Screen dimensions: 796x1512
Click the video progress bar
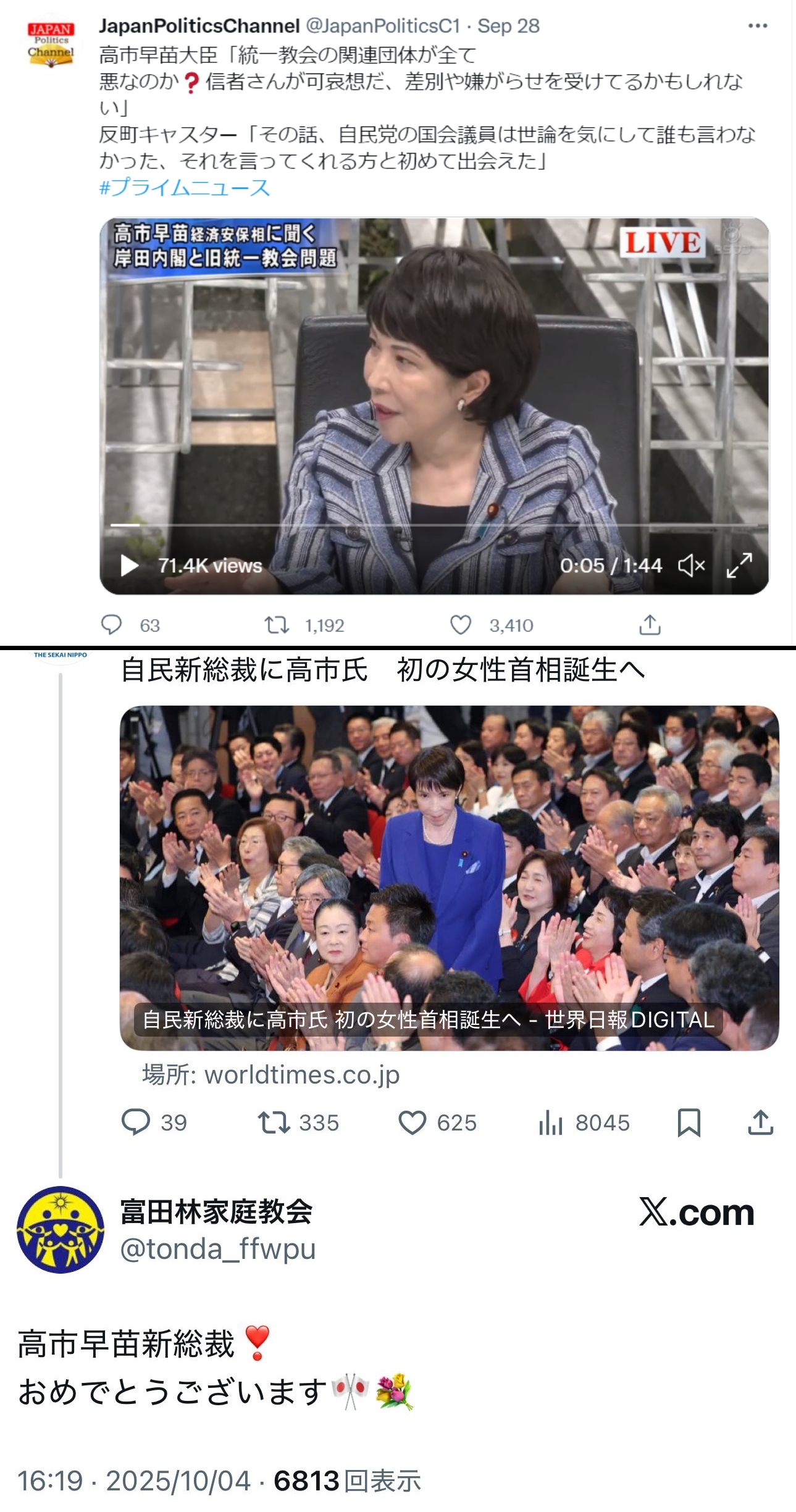point(434,525)
